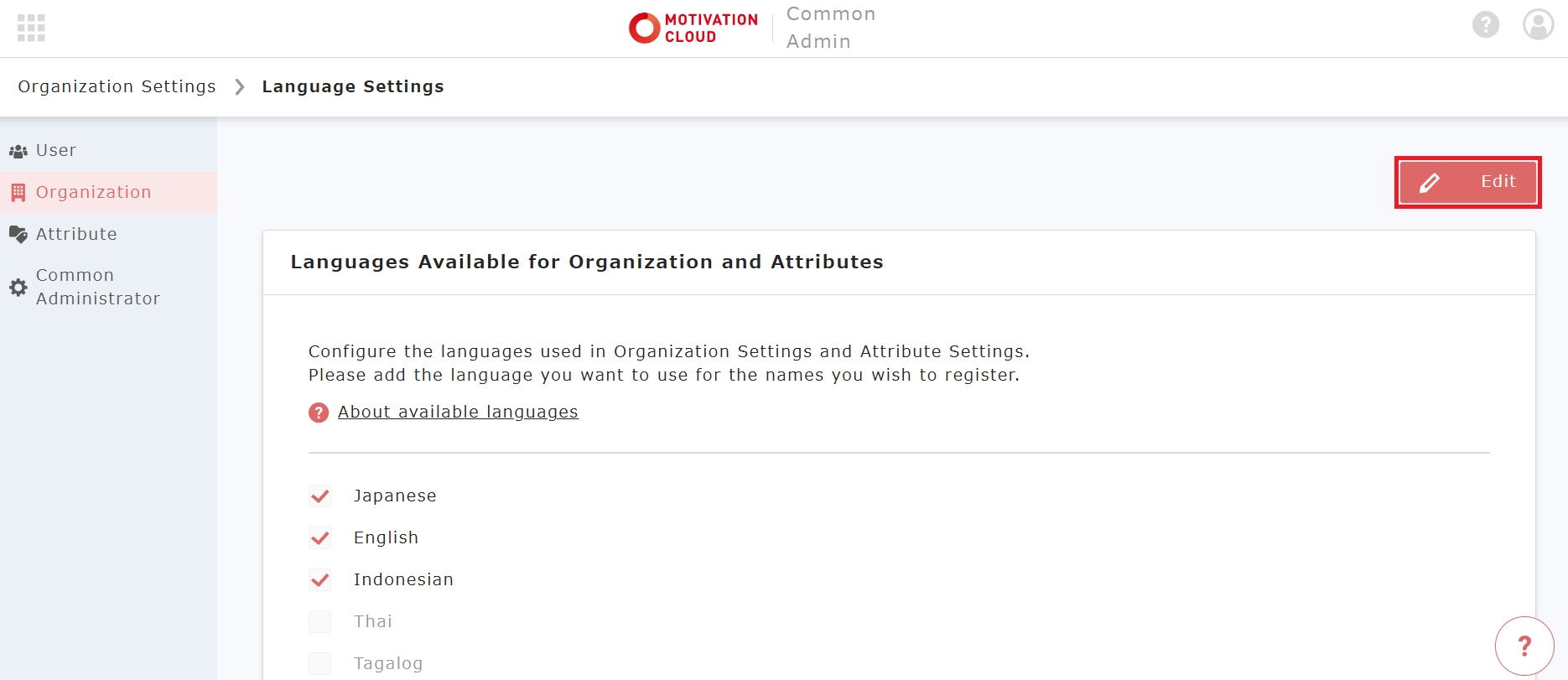The image size is (1568, 680).
Task: Toggle the English language checkbox
Action: 320,538
